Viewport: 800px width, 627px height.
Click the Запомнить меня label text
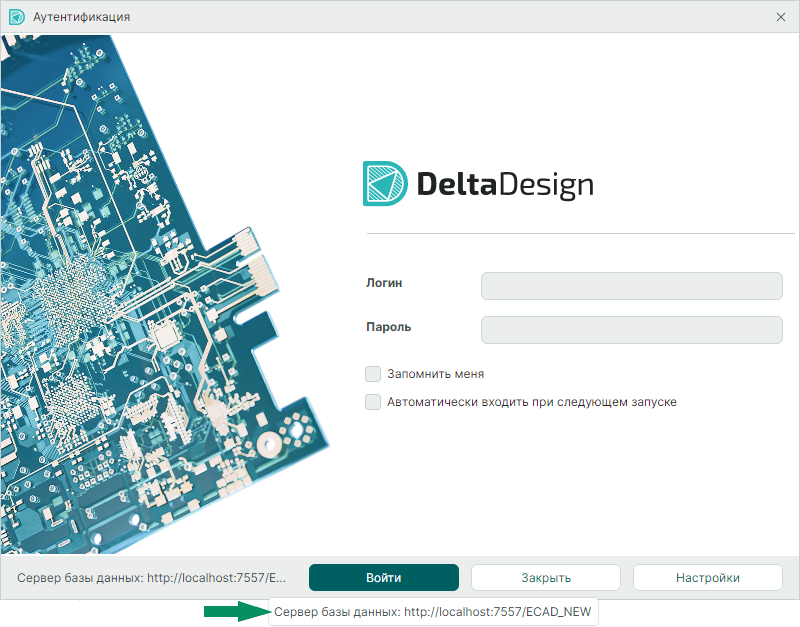[435, 374]
